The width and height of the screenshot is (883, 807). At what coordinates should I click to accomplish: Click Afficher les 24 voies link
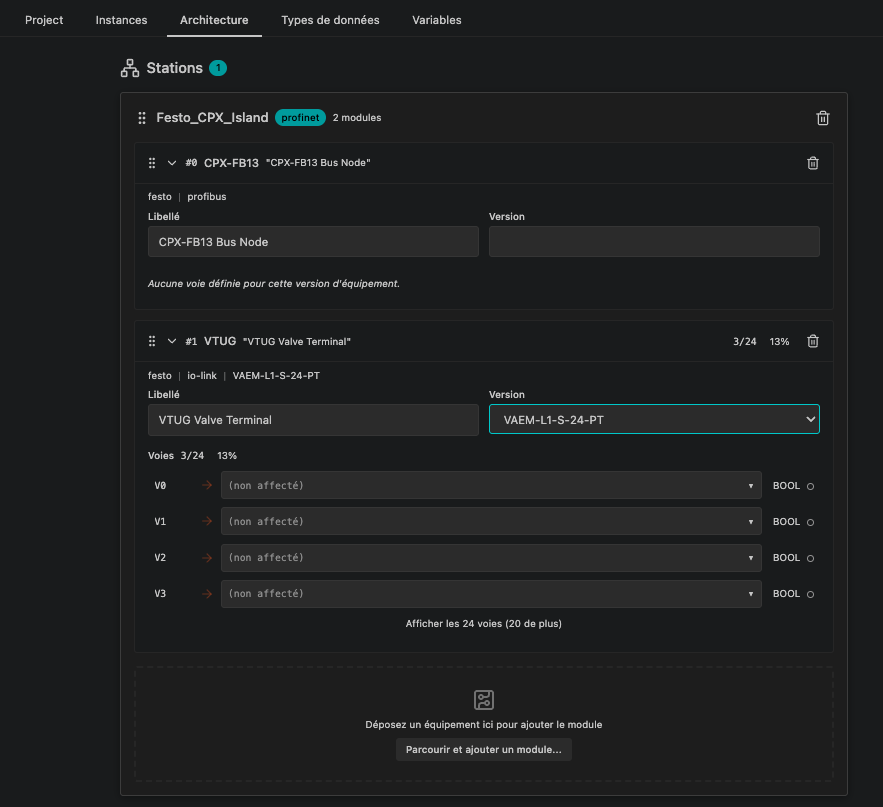click(484, 623)
